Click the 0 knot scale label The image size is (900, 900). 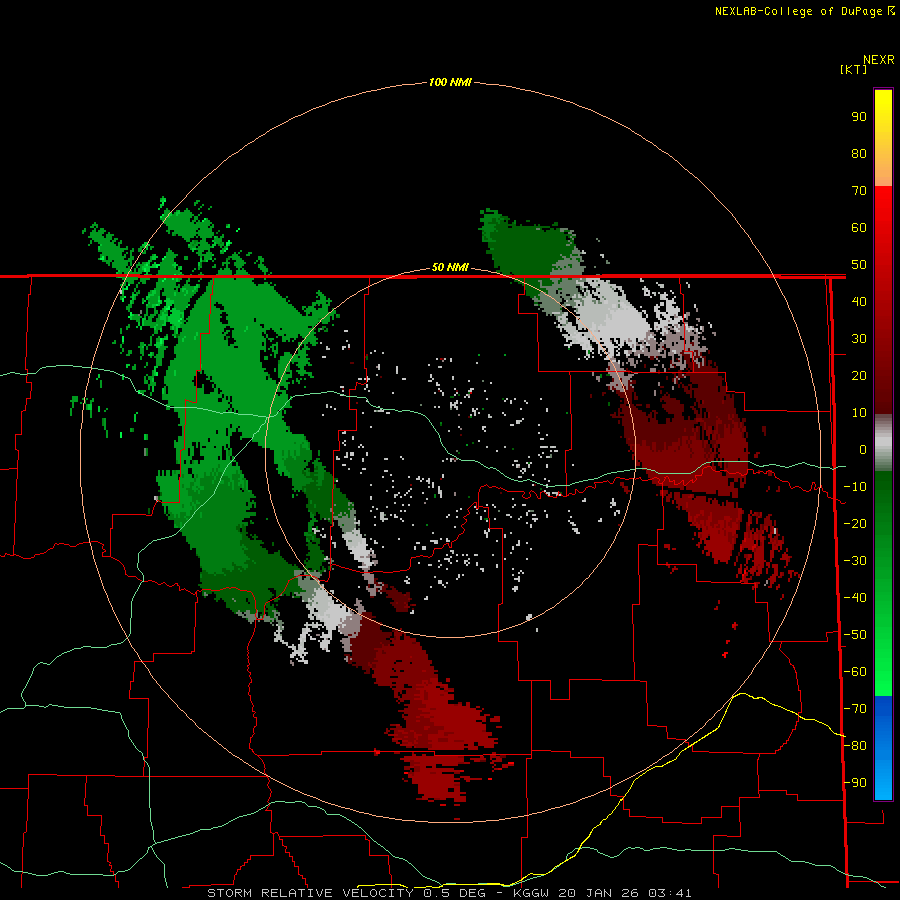[863, 449]
